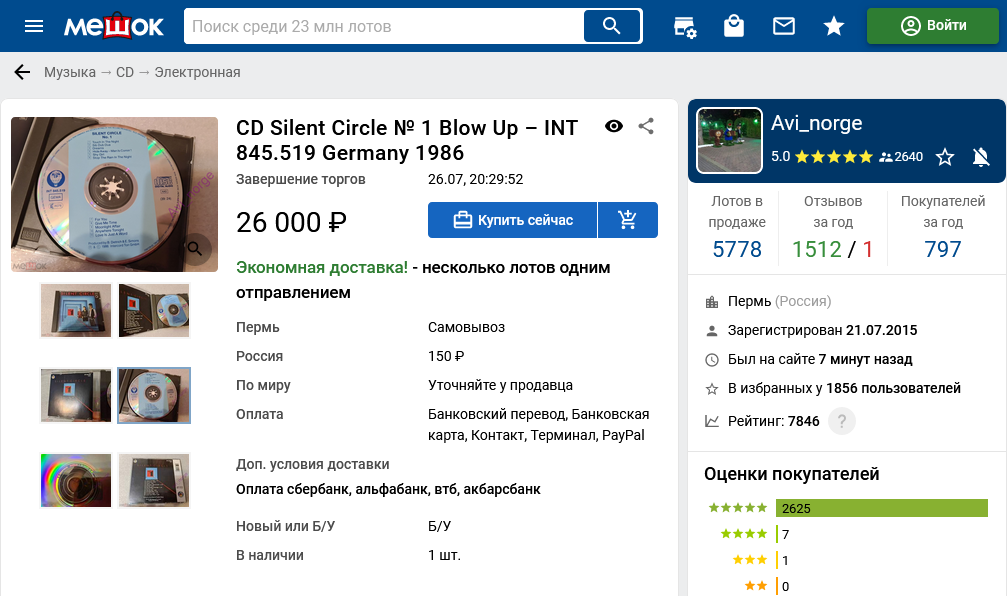Click Б/У condition value
The image size is (1007, 596).
[x=440, y=526]
